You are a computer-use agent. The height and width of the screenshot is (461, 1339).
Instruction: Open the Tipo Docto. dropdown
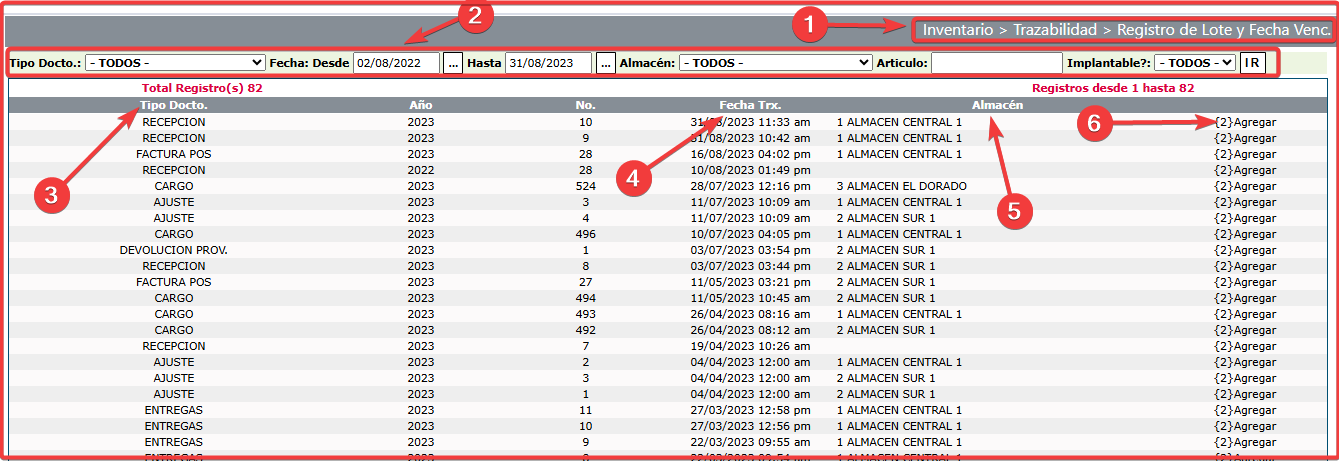click(x=175, y=63)
